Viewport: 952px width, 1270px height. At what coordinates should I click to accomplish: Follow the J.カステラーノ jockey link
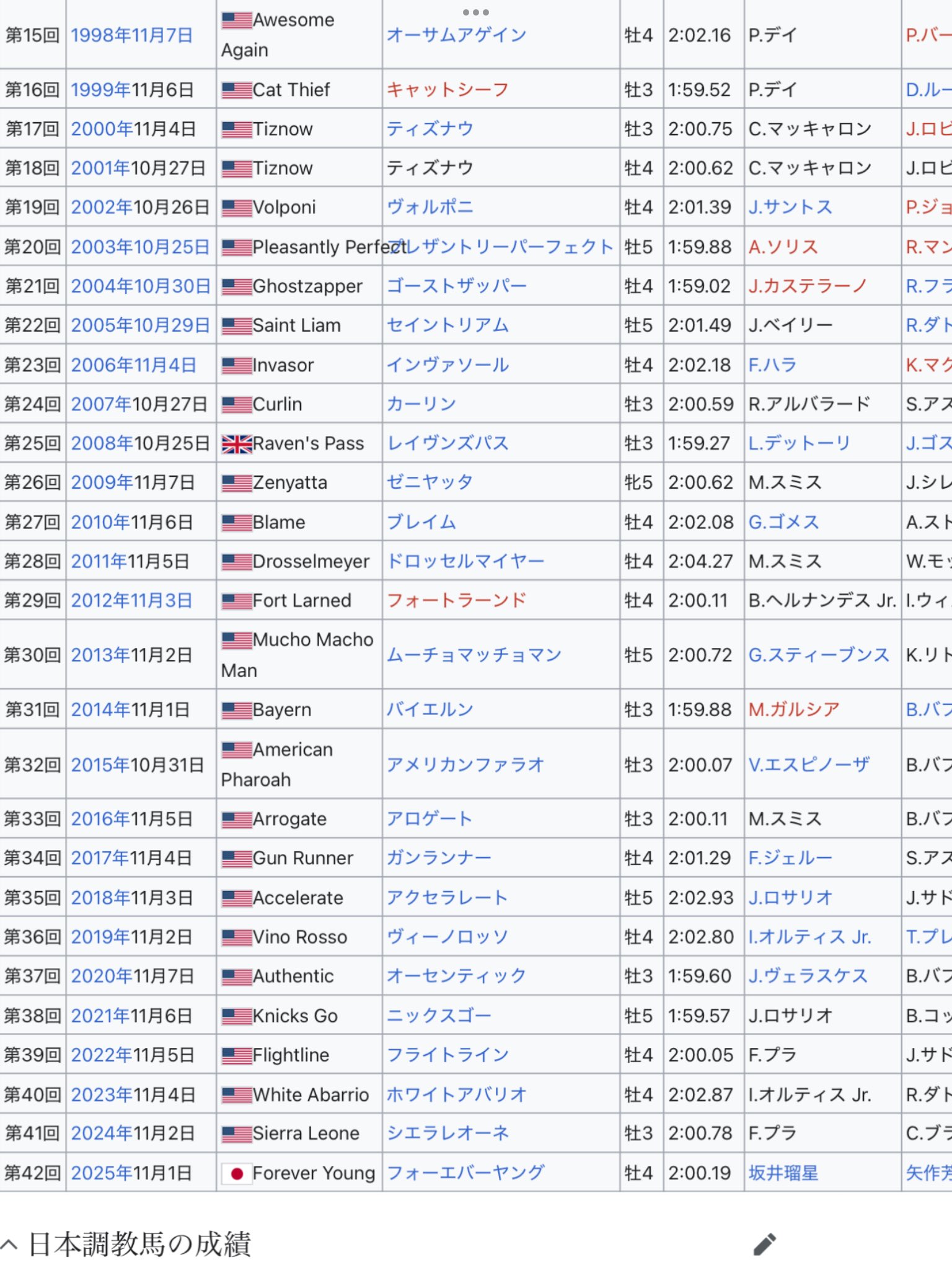tap(808, 286)
